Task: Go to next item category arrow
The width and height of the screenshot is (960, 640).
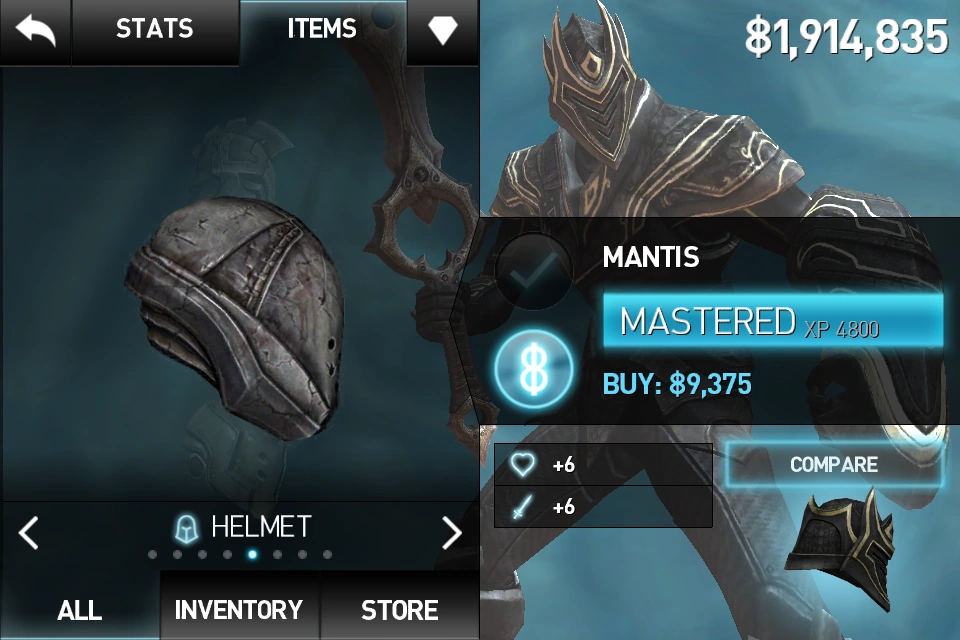Action: [x=452, y=532]
